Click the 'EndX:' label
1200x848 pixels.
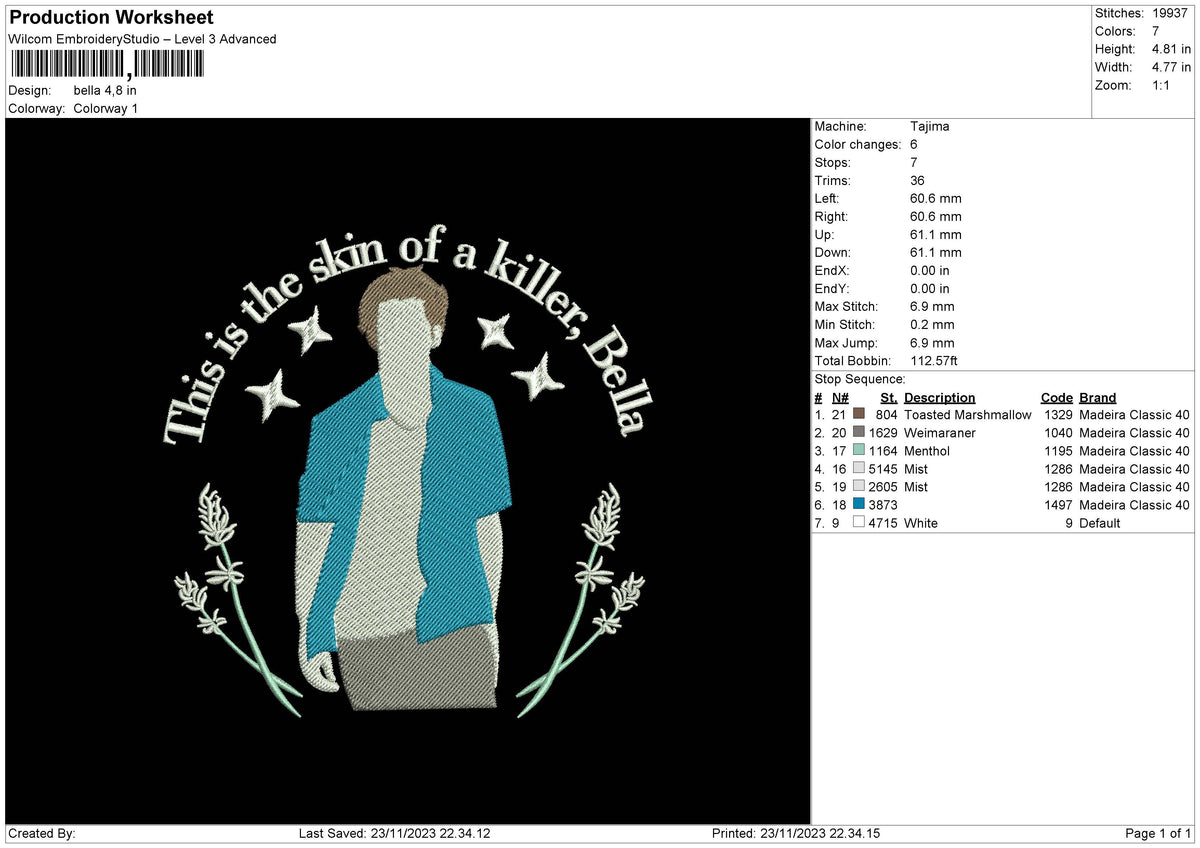point(834,271)
